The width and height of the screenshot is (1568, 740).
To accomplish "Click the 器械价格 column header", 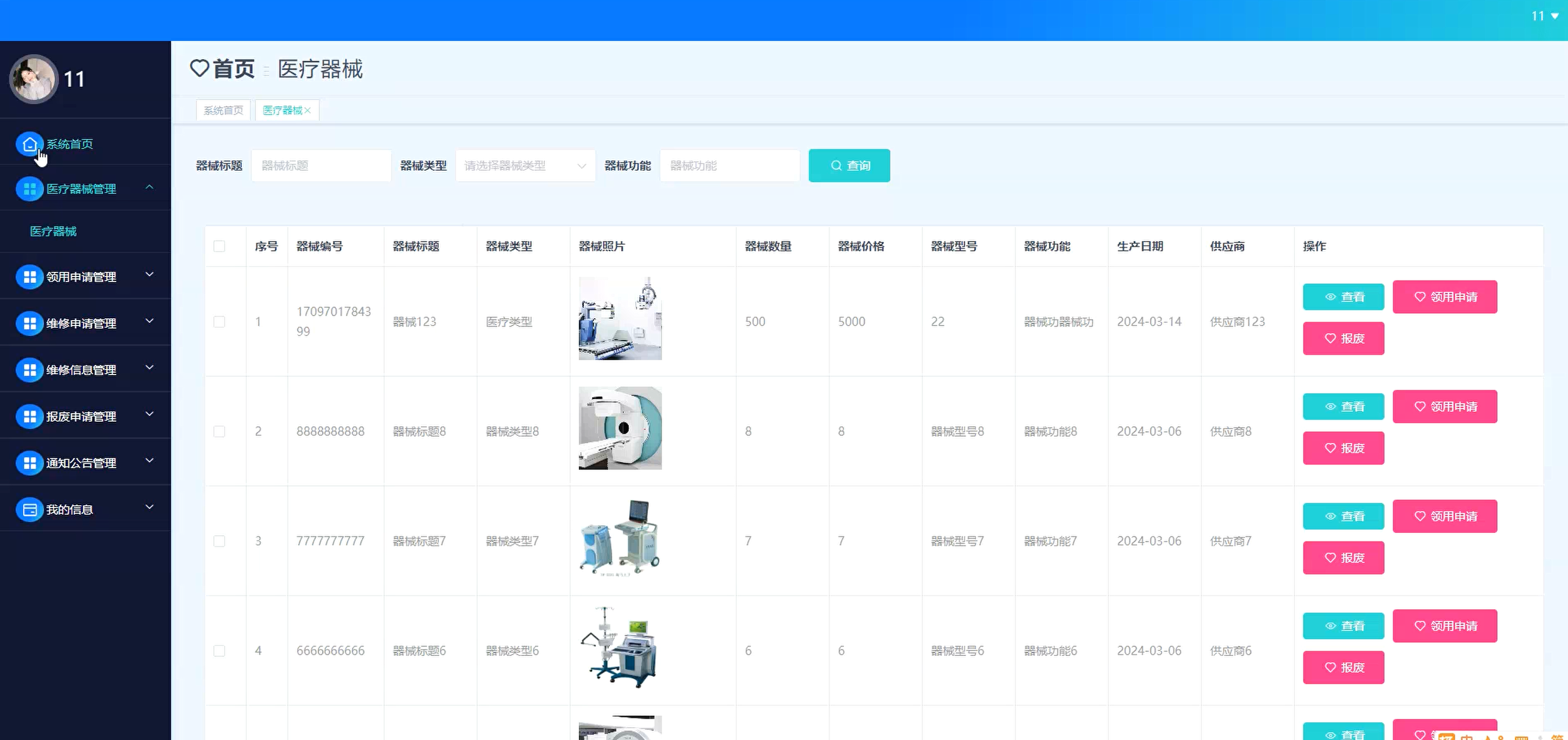I will (x=861, y=246).
